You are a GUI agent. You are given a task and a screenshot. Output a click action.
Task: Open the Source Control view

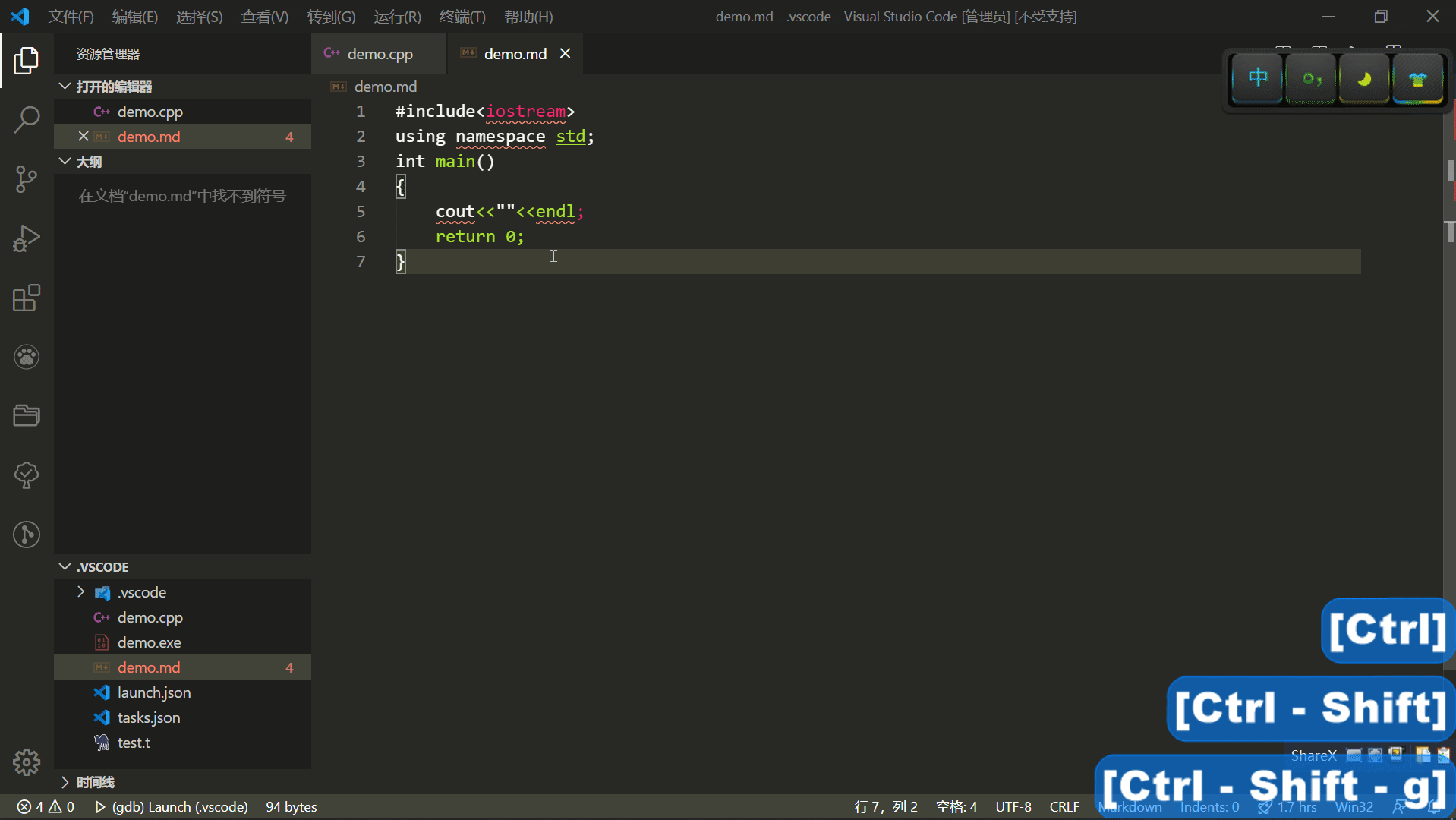pos(27,179)
